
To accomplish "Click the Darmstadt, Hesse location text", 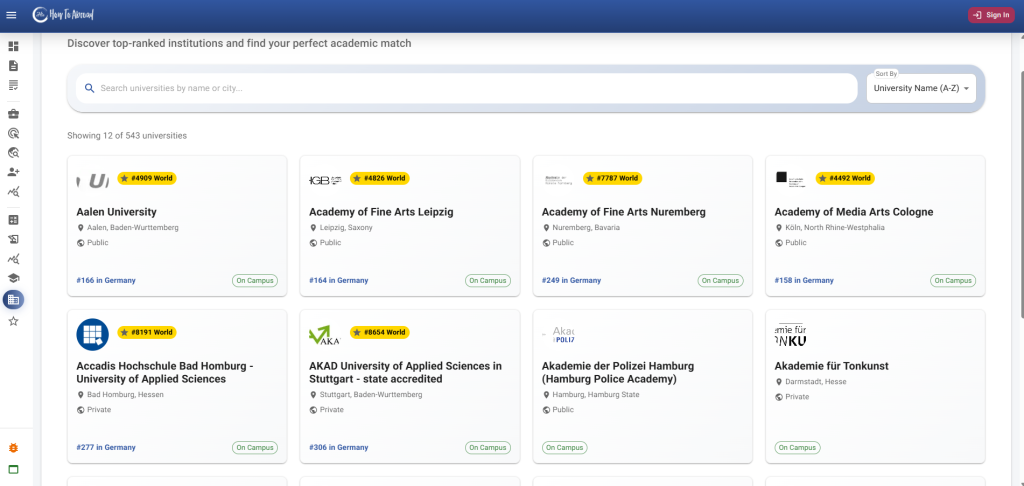I will [x=816, y=382].
